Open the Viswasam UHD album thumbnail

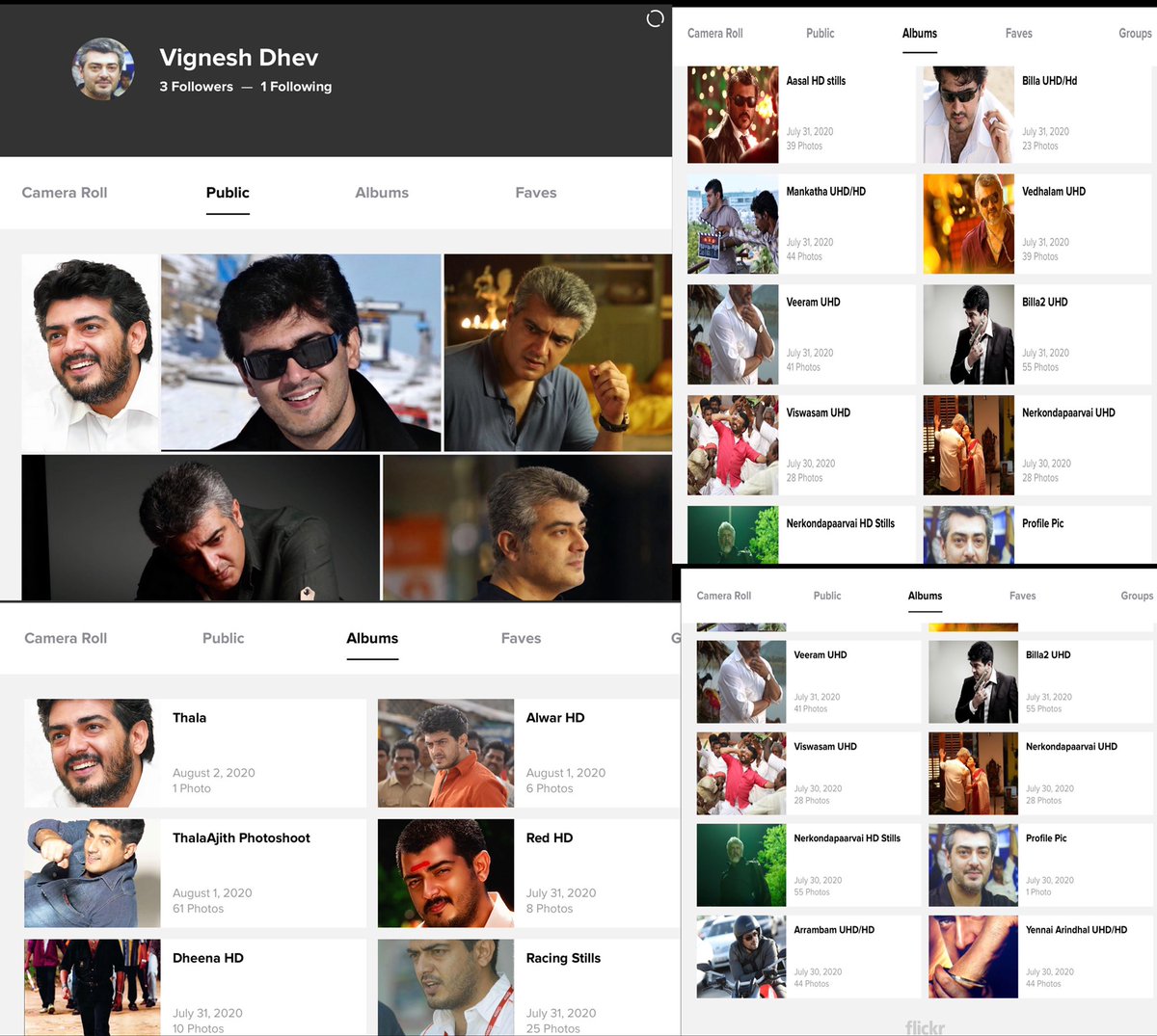click(733, 444)
